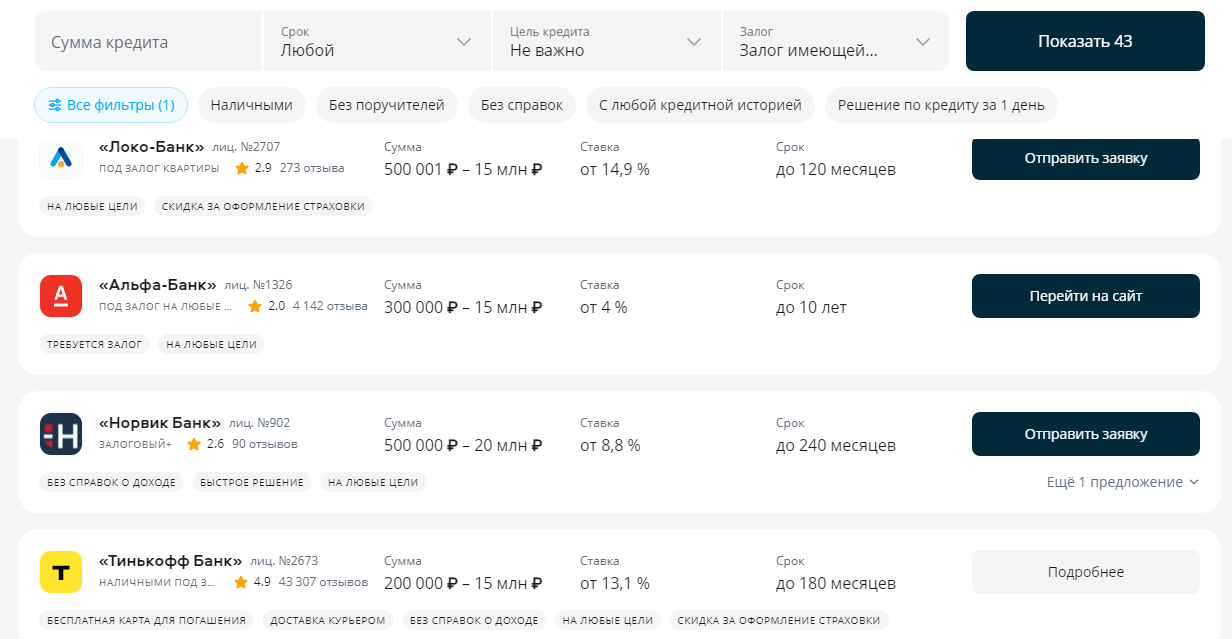The height and width of the screenshot is (639, 1232).
Task: Click the Alfa-Bank red logo icon
Action: click(x=61, y=295)
